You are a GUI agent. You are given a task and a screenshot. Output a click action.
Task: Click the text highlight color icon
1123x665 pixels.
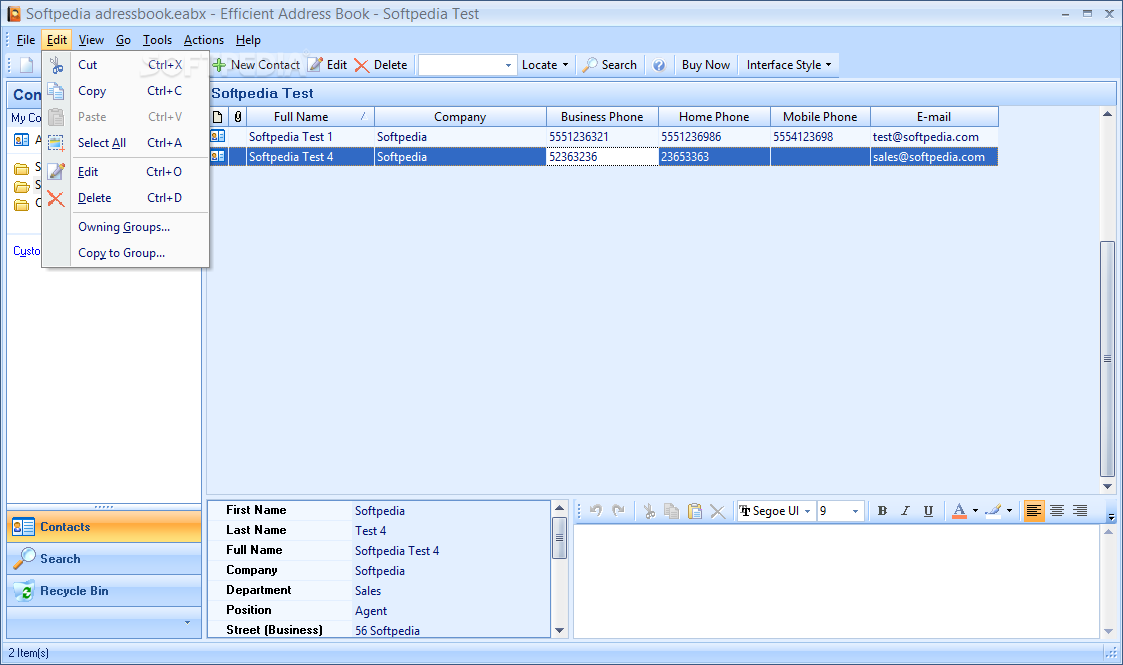pyautogui.click(x=993, y=511)
